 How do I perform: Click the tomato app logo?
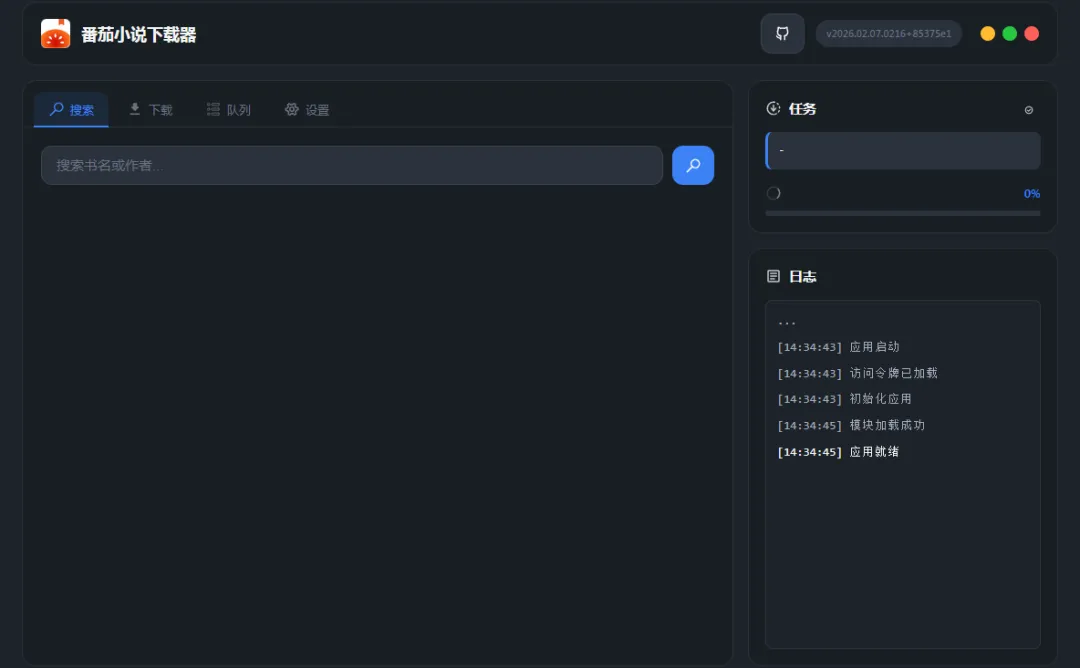click(55, 34)
